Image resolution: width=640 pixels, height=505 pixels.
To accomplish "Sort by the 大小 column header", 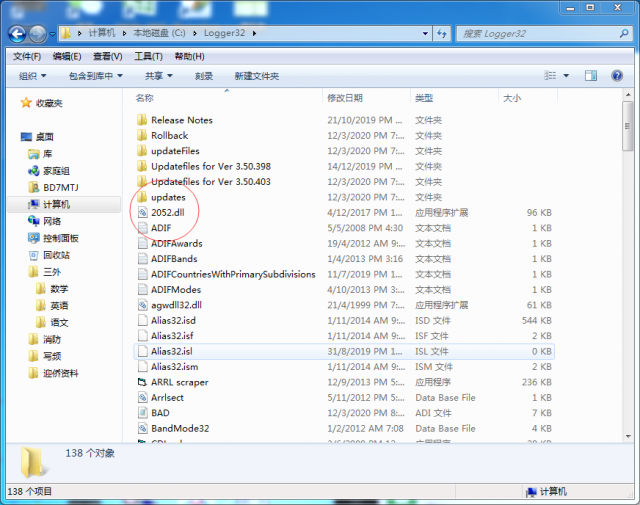I will 512,98.
